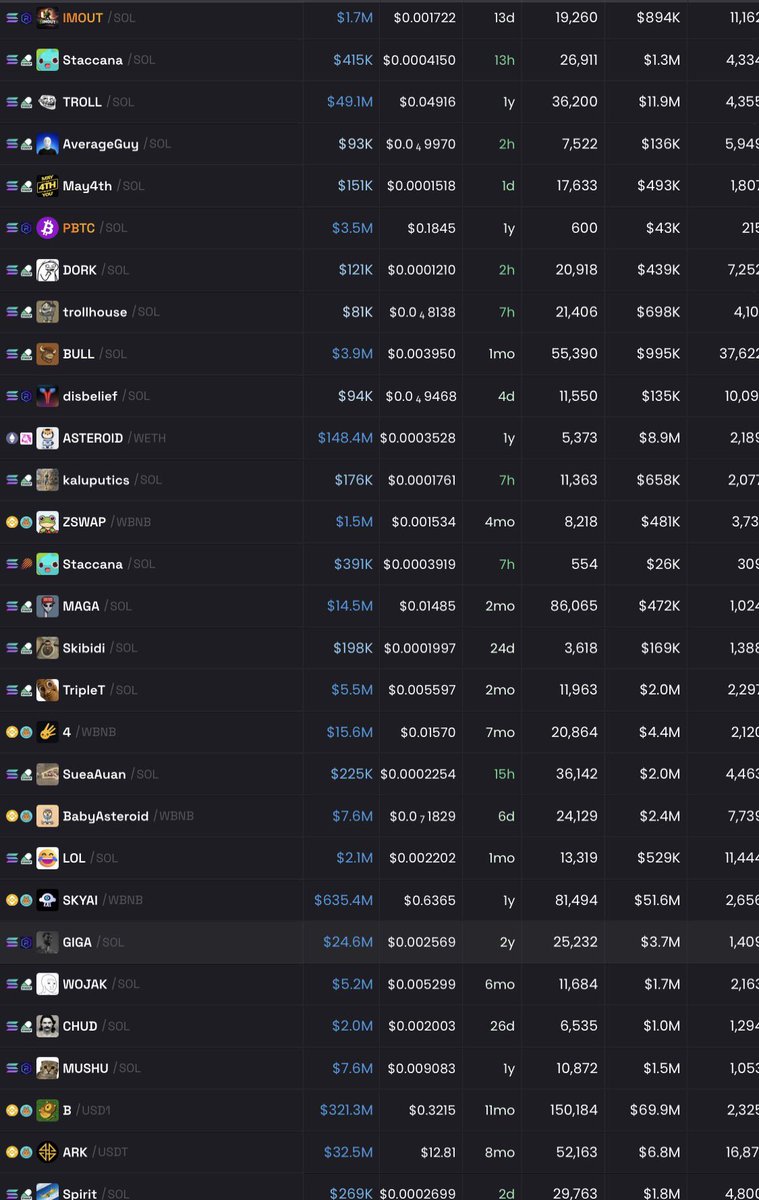This screenshot has height=1200, width=759.
Task: Click the 13h age in Staccana row
Action: pos(504,60)
